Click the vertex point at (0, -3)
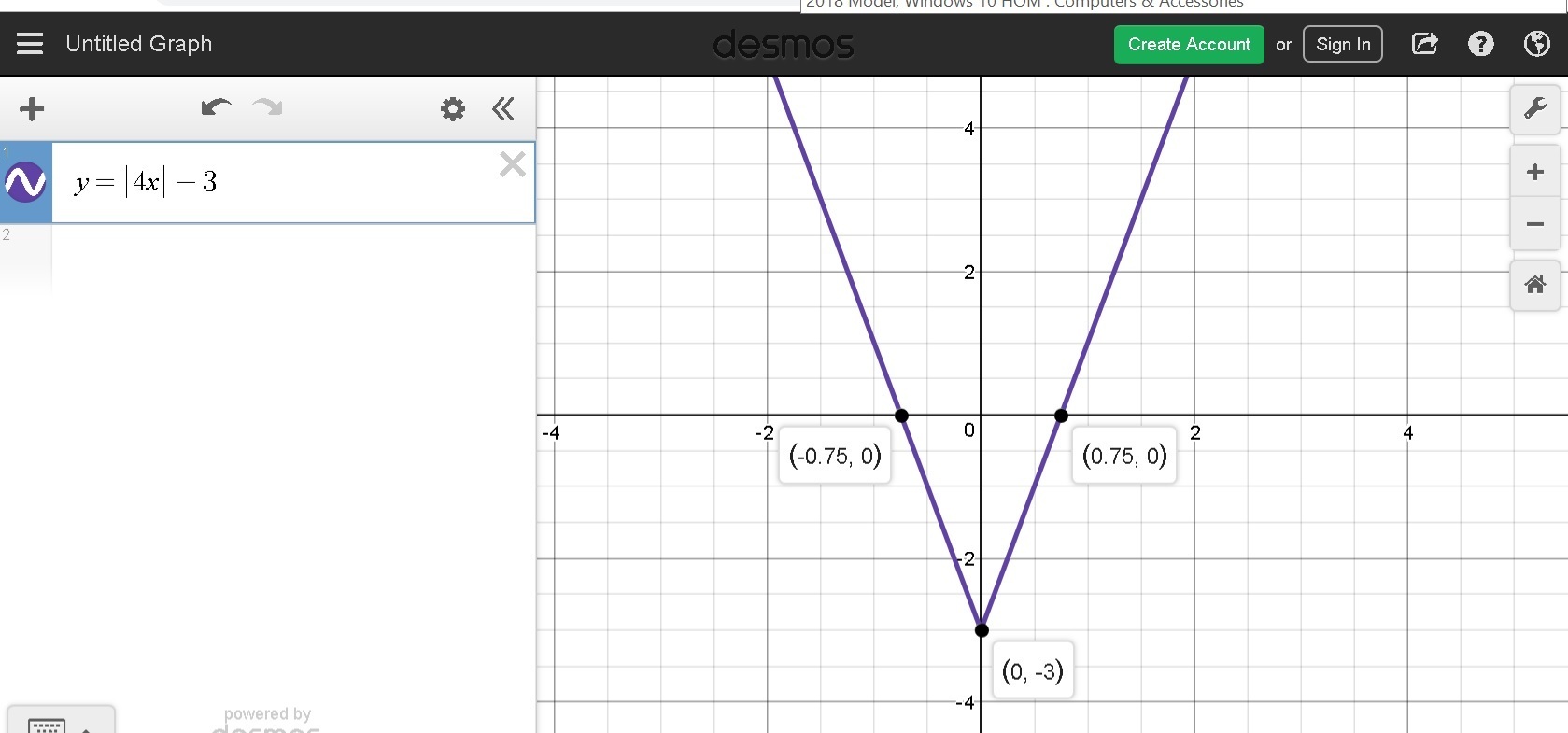 (x=982, y=630)
